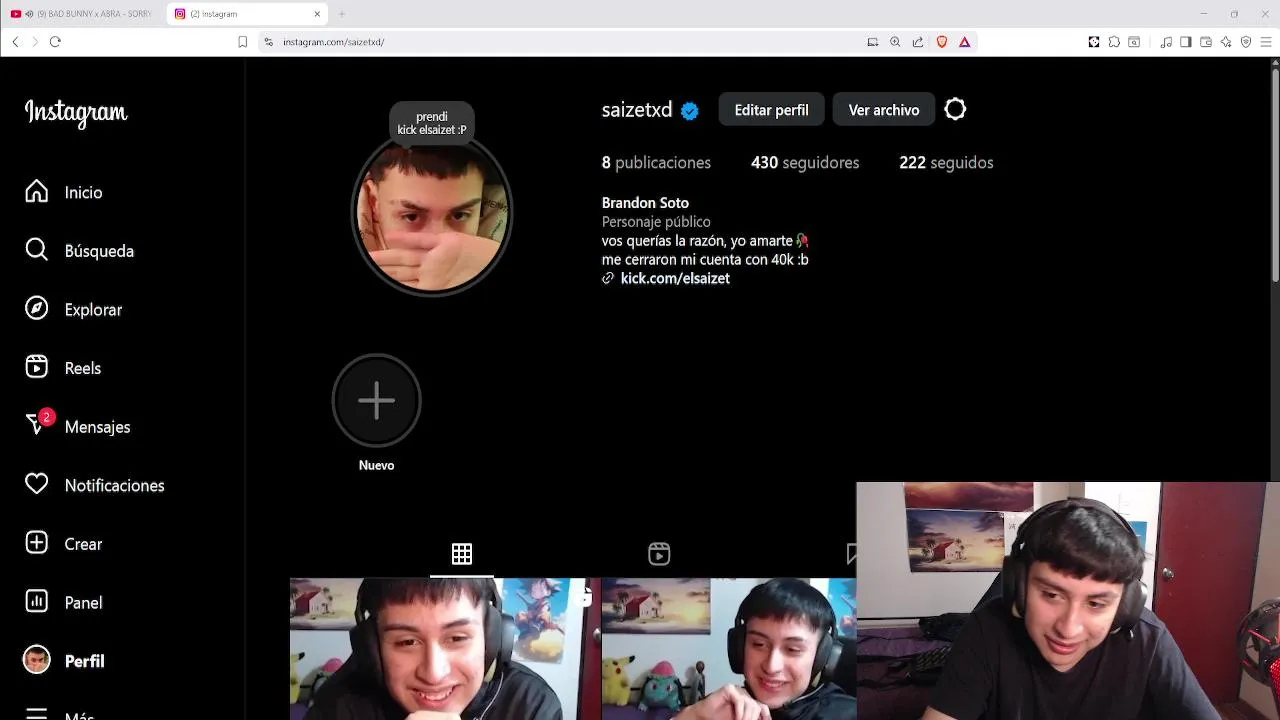Open Inicio home in the sidebar

[64, 192]
